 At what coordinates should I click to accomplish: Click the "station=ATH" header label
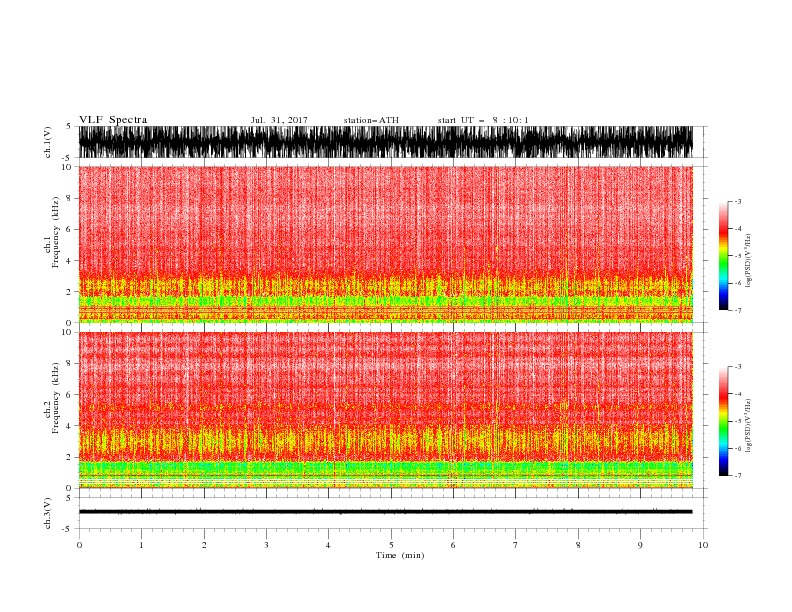click(371, 120)
